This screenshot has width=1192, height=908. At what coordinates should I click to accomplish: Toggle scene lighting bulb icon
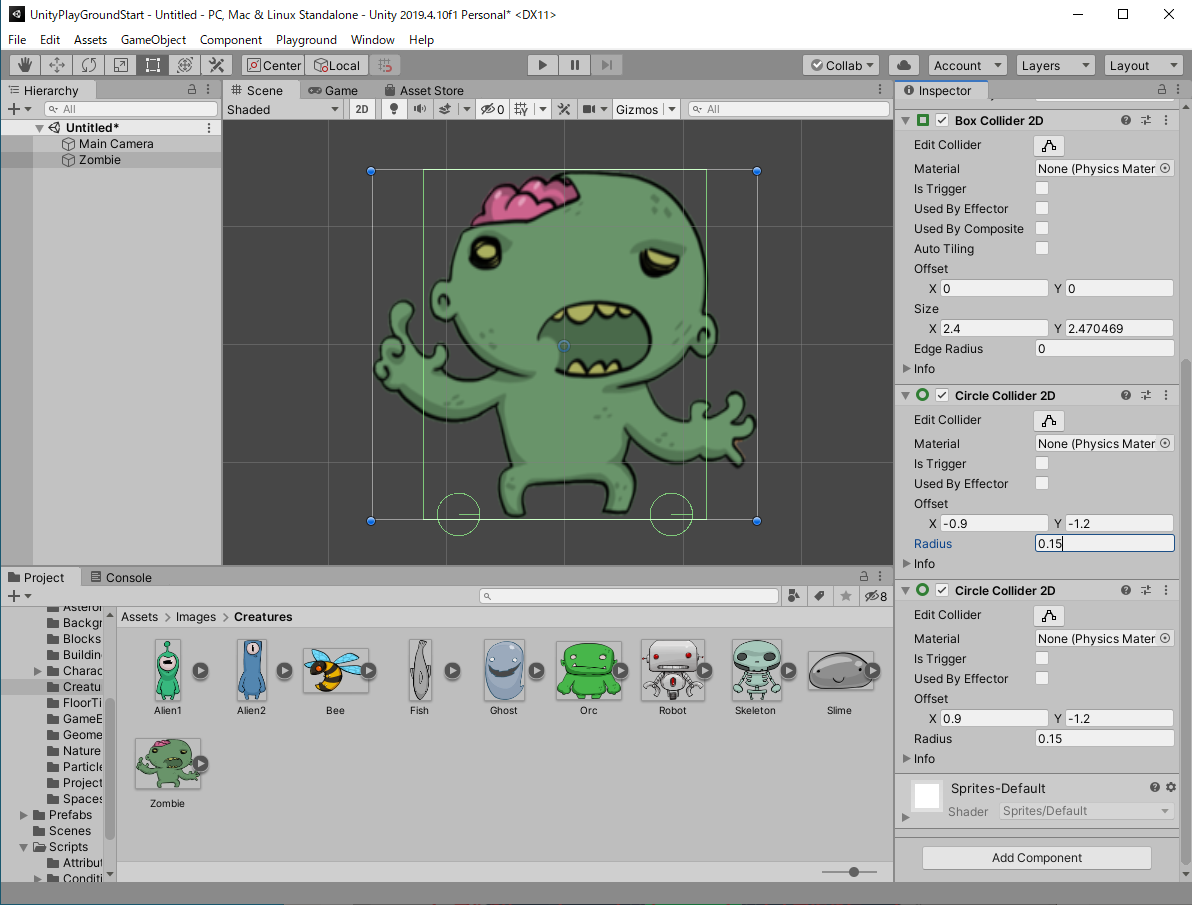pos(394,109)
